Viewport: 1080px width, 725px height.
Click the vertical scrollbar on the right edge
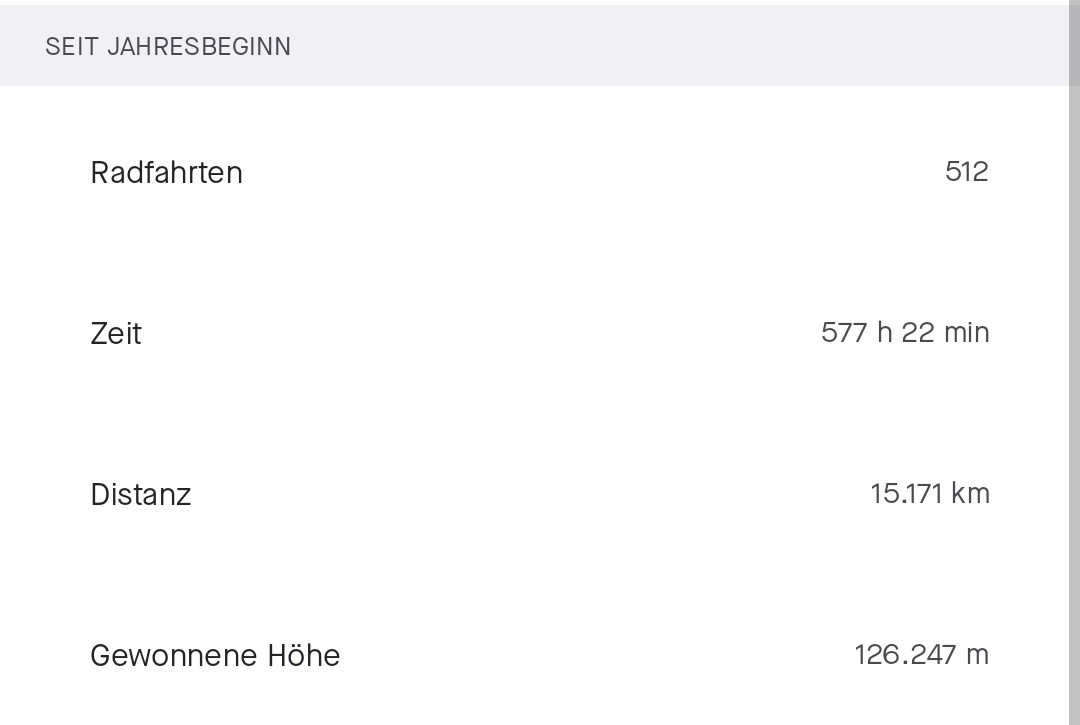point(1074,362)
